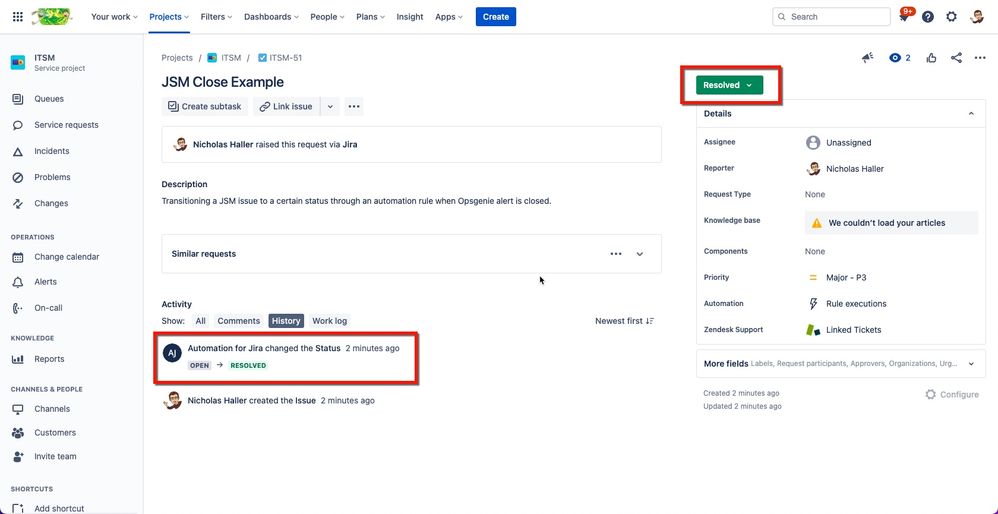Screen dimensions: 998x514
Task: Open the Resolved status dropdown
Action: pyautogui.click(x=729, y=85)
